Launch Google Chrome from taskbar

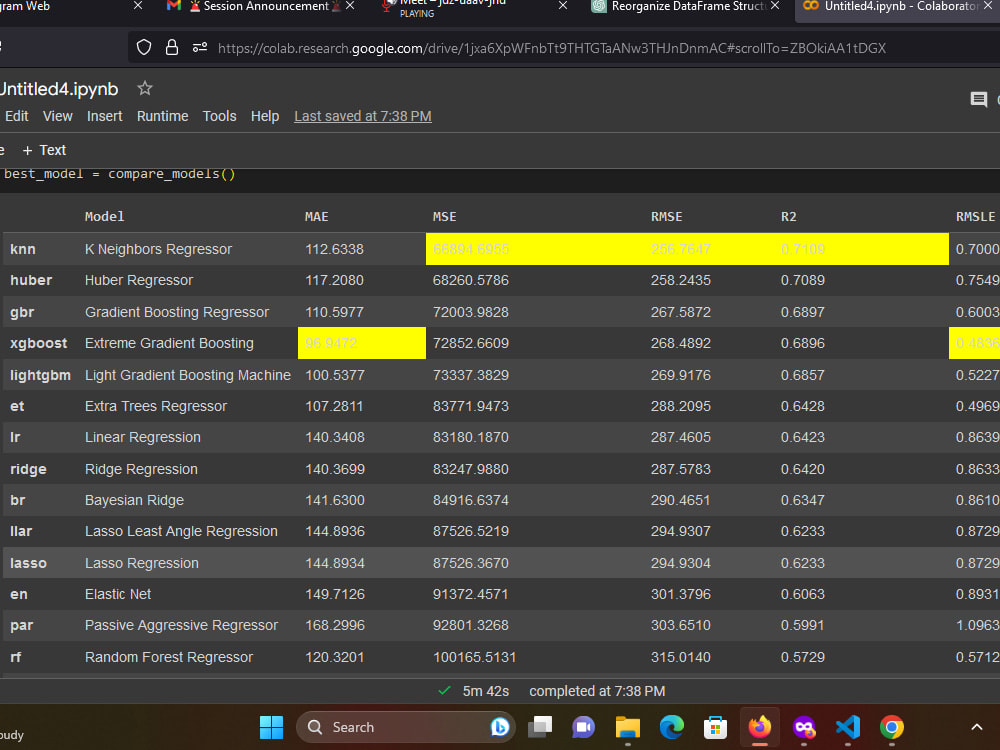[892, 727]
